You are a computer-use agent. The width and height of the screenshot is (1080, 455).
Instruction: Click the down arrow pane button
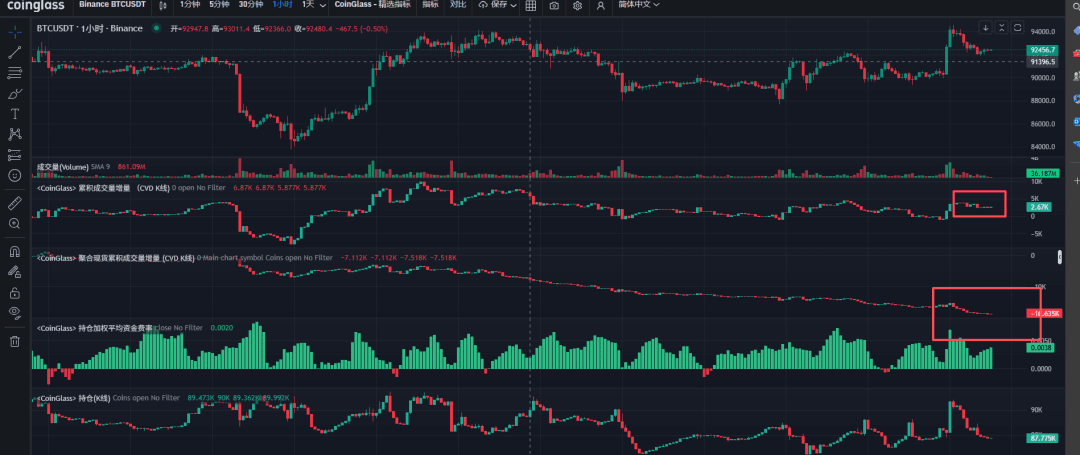point(986,28)
